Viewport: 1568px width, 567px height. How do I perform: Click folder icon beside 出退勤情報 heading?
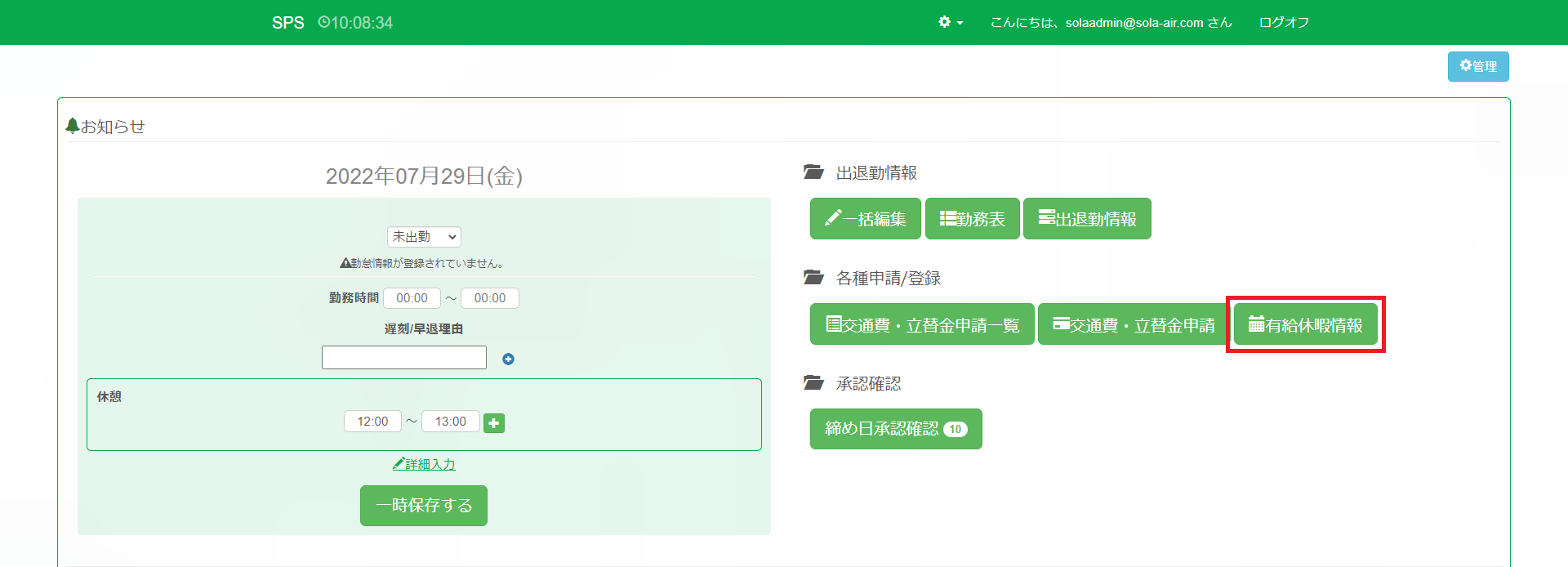(x=813, y=172)
